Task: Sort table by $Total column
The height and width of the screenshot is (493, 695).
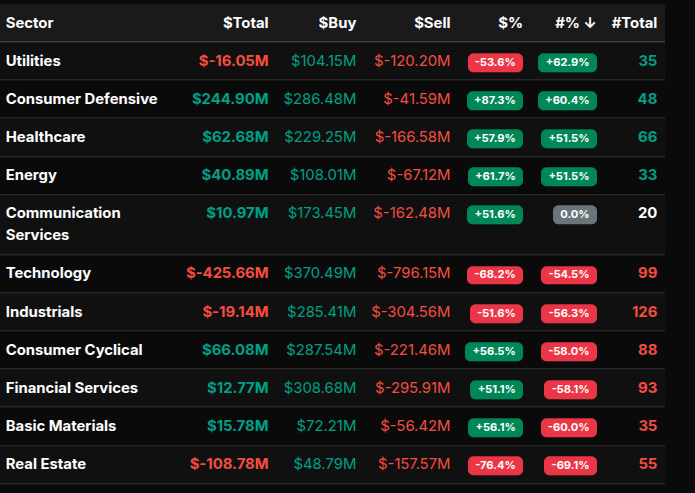Action: tap(245, 22)
